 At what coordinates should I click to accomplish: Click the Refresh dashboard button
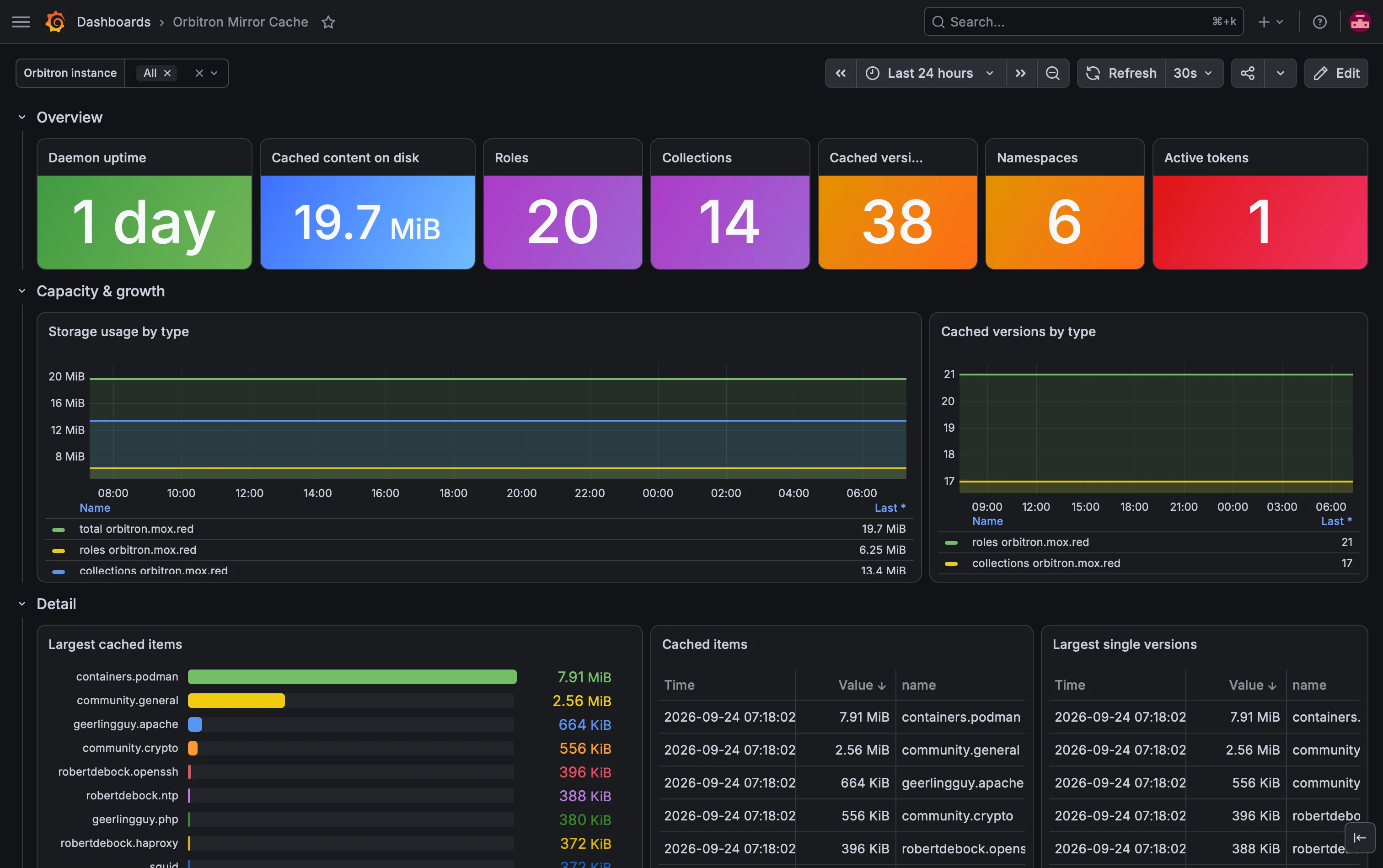[x=1121, y=73]
